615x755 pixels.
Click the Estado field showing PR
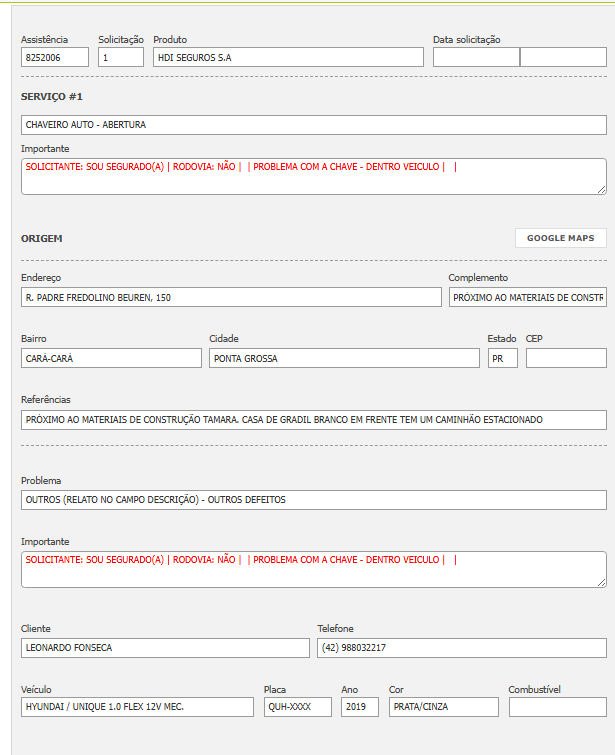tap(502, 358)
